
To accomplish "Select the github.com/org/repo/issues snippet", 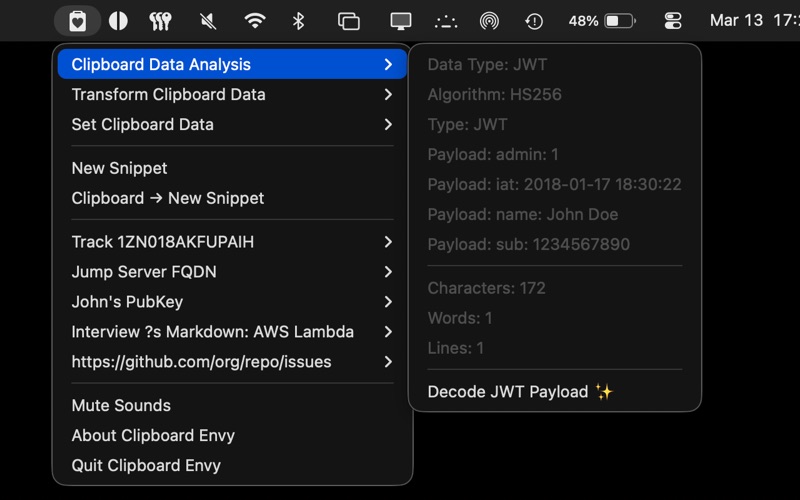I will (x=232, y=362).
